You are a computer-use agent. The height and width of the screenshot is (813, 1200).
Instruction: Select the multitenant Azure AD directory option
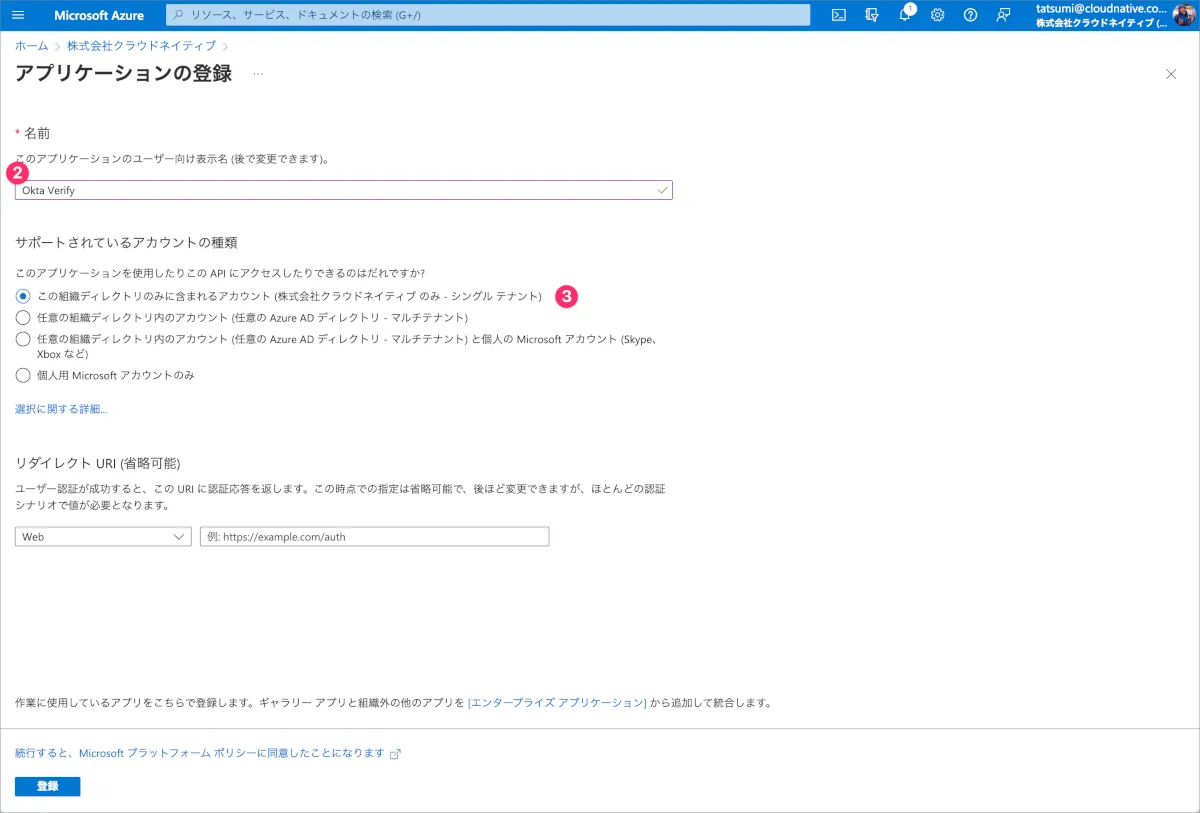(23, 317)
